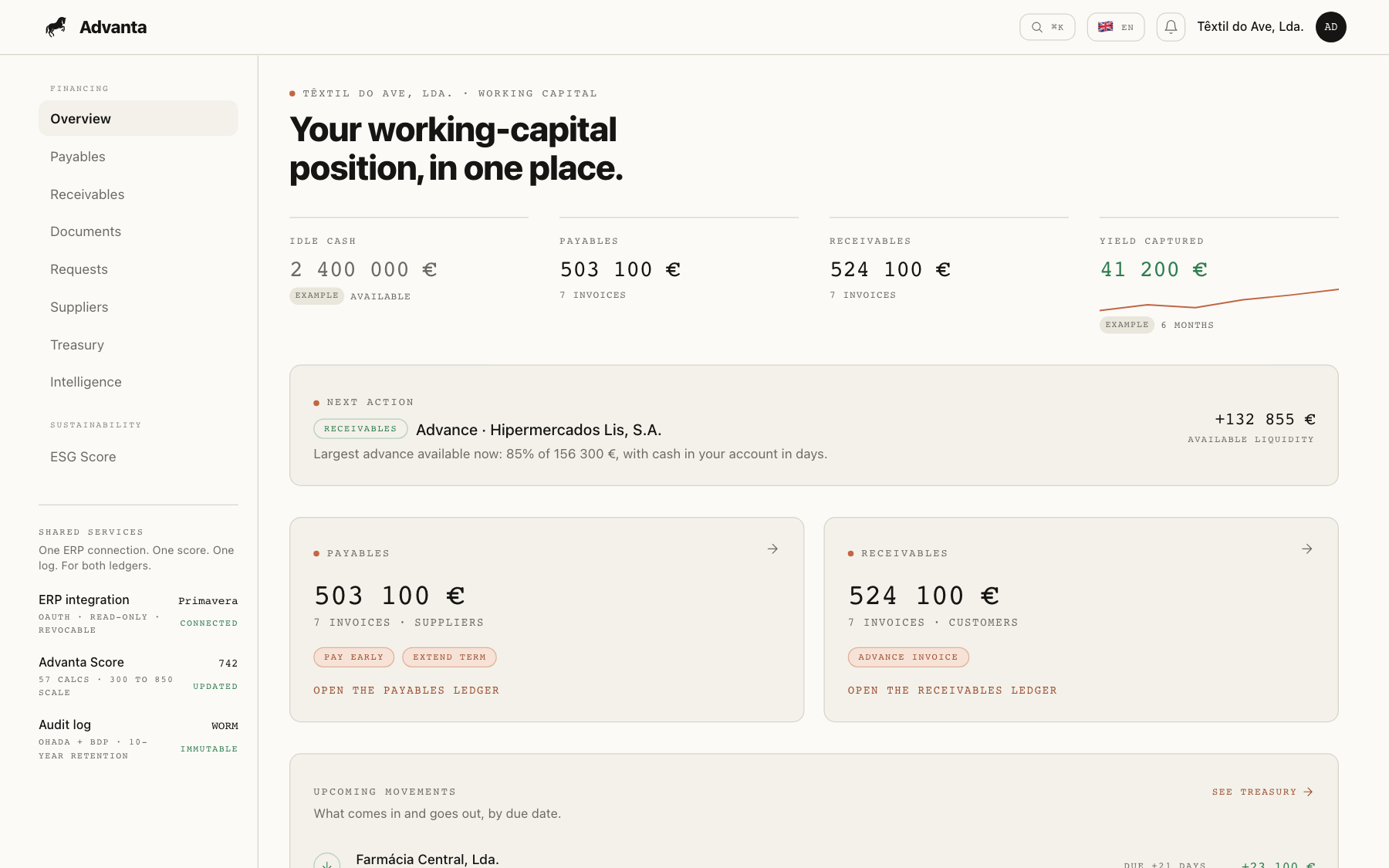Click the Advance · Hipermercados Lis, S.A. title
This screenshot has width=1389, height=868.
[x=539, y=430]
